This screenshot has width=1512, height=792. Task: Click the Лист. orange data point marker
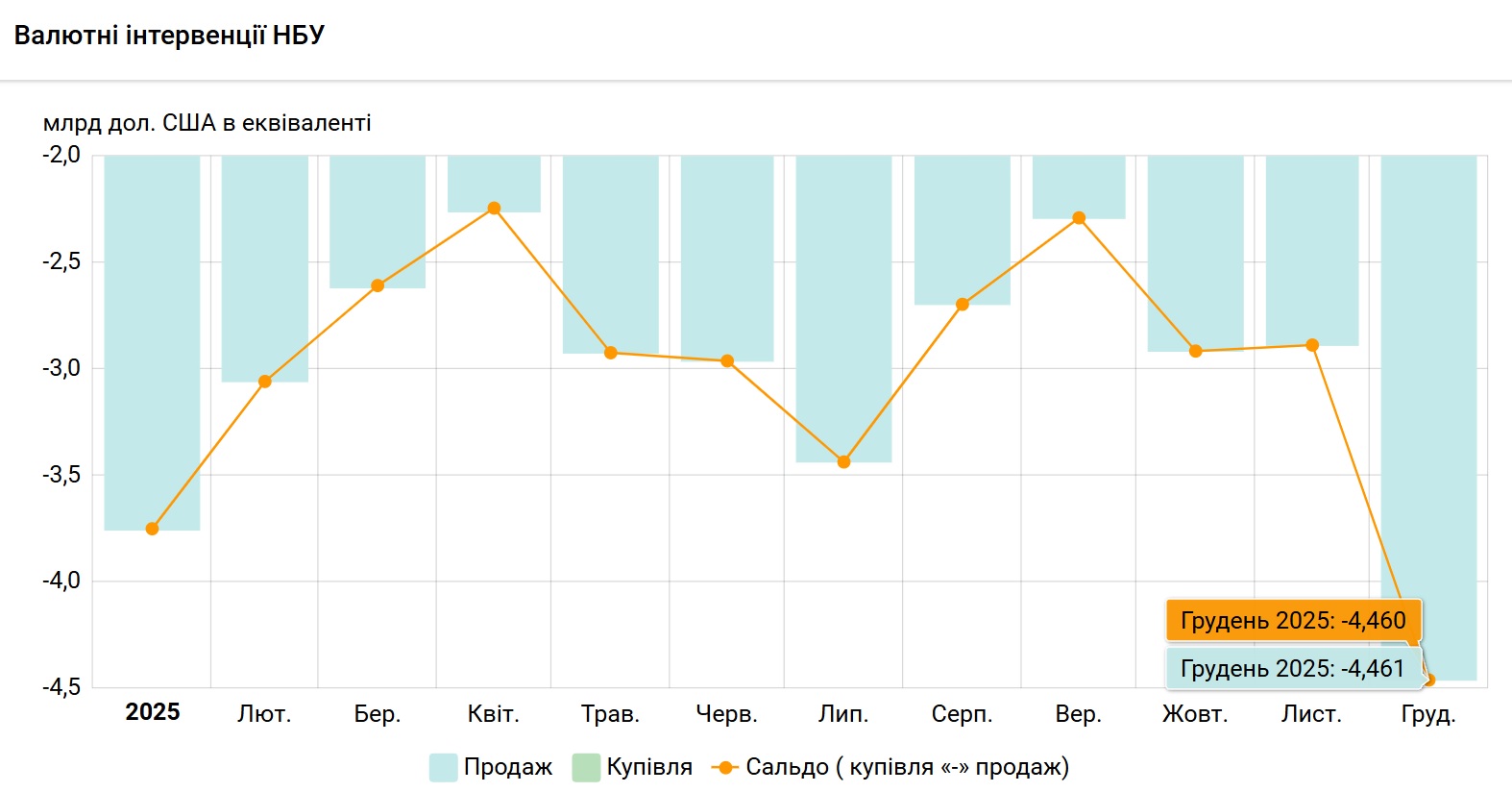click(x=1312, y=345)
